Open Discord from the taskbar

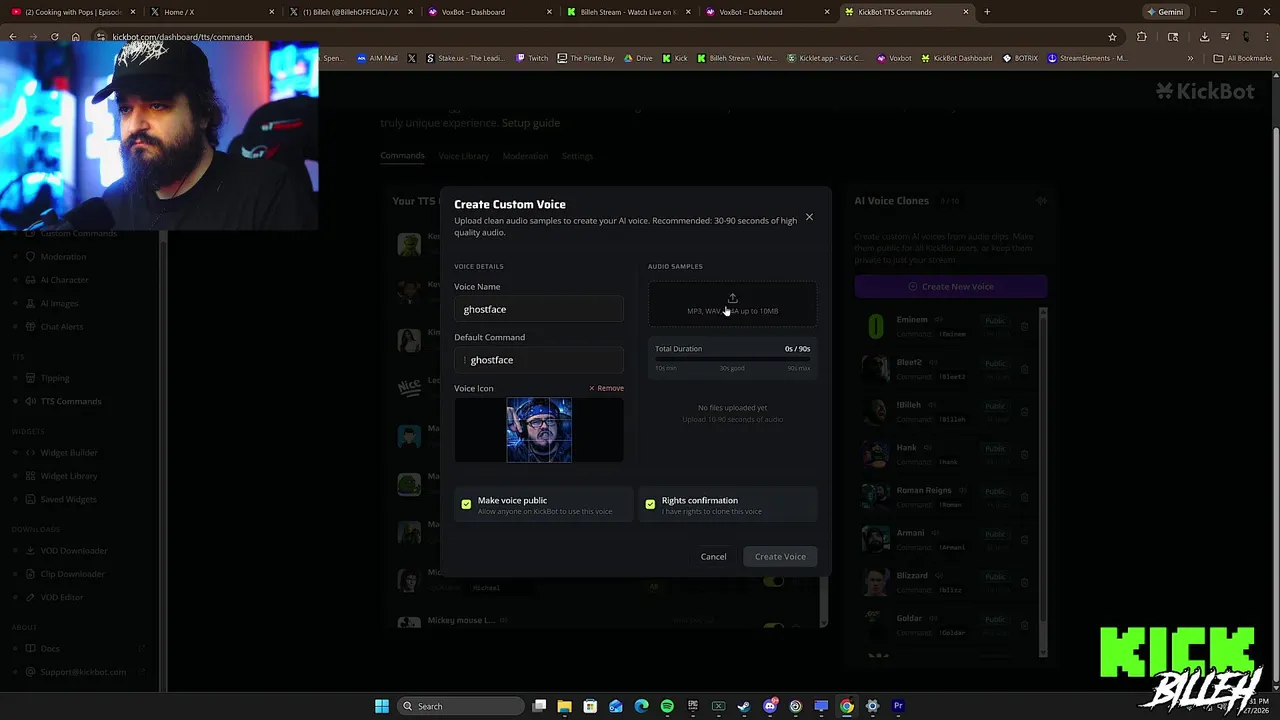click(770, 706)
